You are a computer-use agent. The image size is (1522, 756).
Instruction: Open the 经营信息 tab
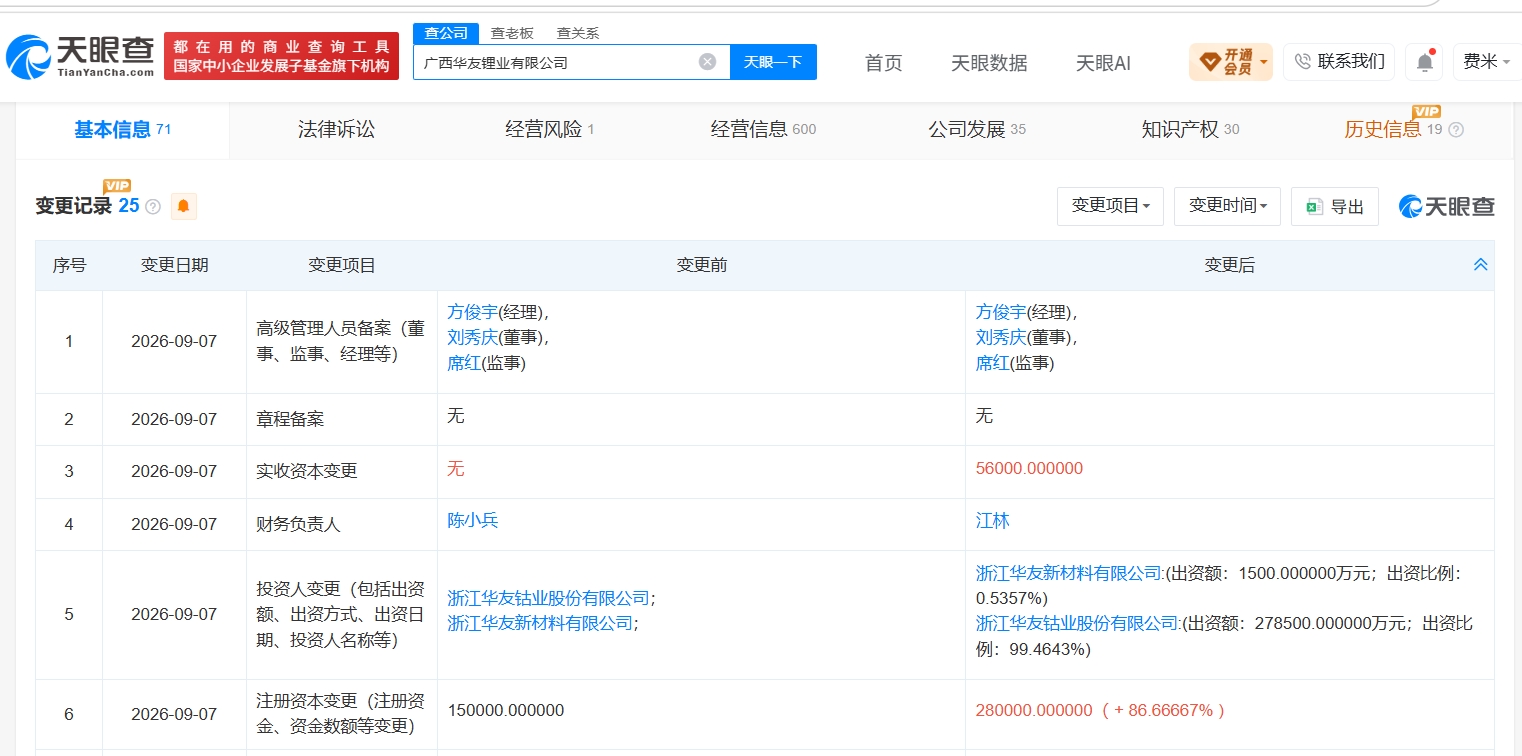point(763,129)
